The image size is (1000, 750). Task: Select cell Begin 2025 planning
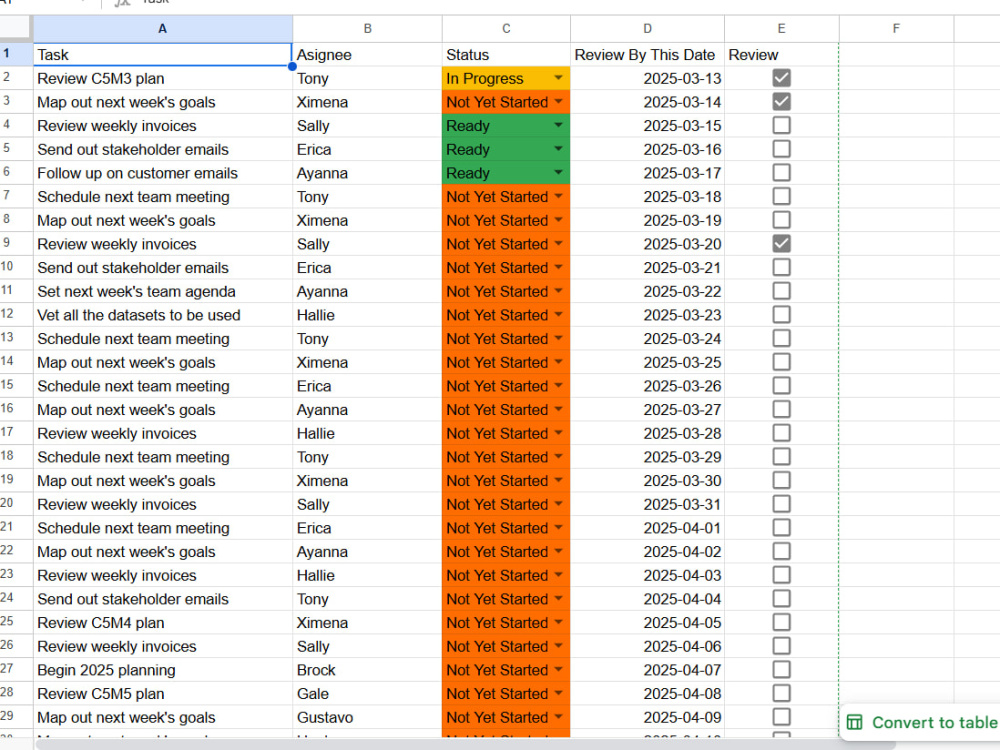(x=163, y=670)
